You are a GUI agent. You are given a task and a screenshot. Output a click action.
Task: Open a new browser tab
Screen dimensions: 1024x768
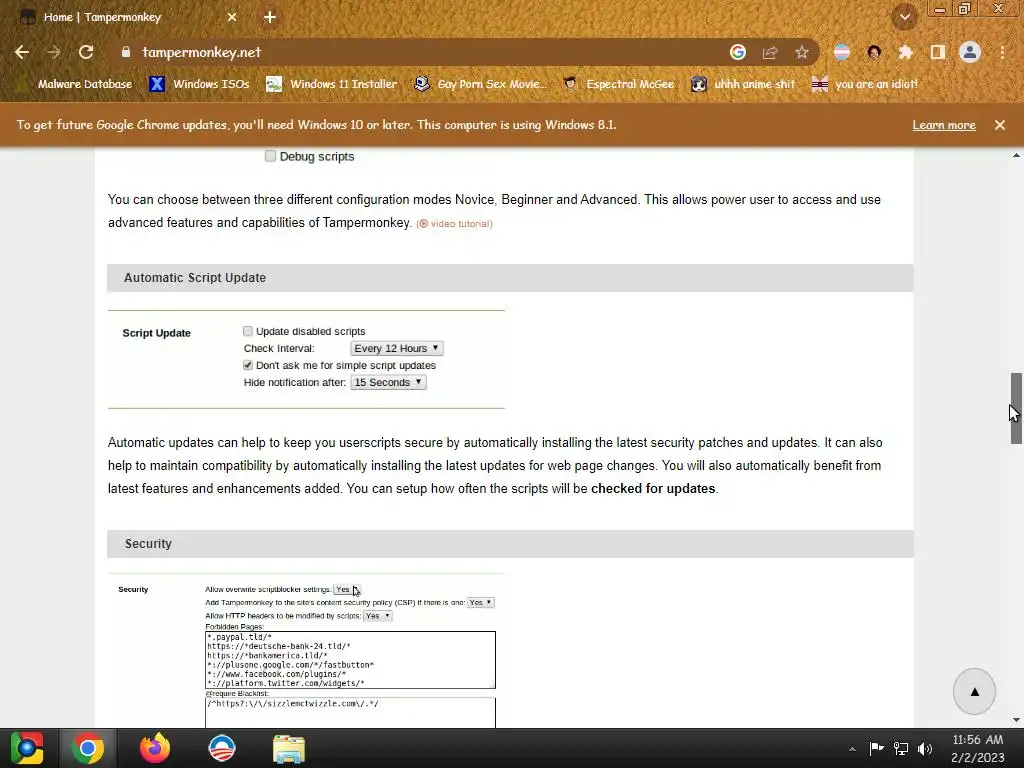point(270,17)
